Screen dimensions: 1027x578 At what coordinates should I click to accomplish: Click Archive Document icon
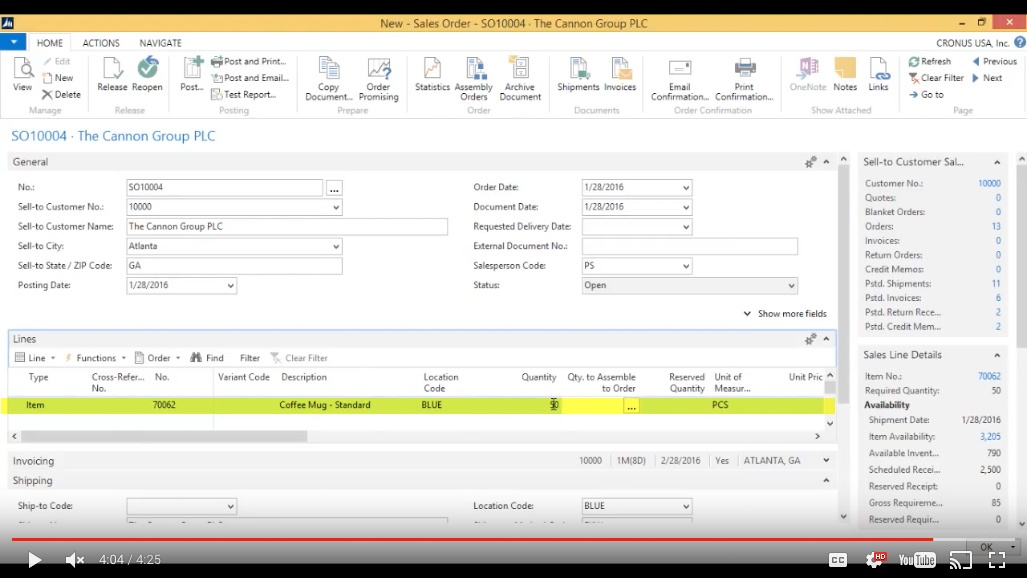pos(520,79)
